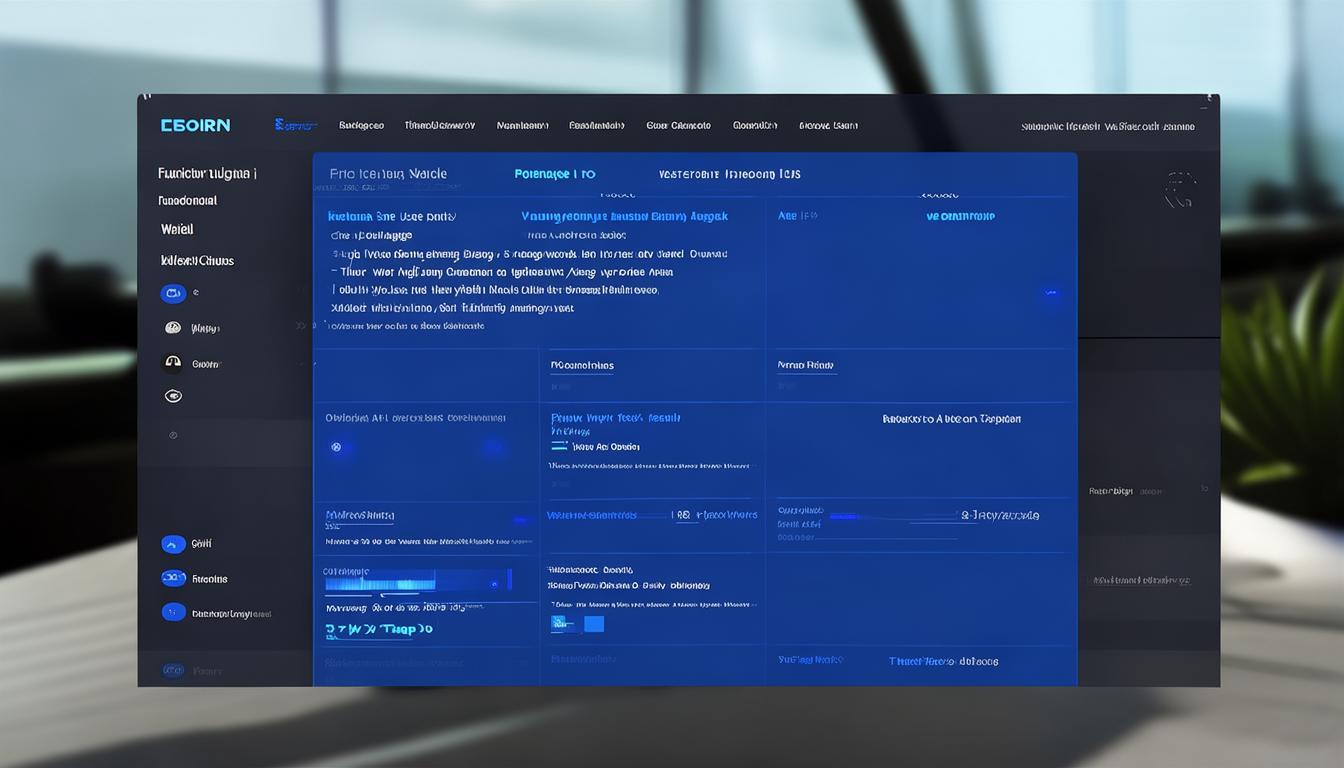Click the circular icon at top-right panel
Screen dimensions: 1344x768
1180,189
